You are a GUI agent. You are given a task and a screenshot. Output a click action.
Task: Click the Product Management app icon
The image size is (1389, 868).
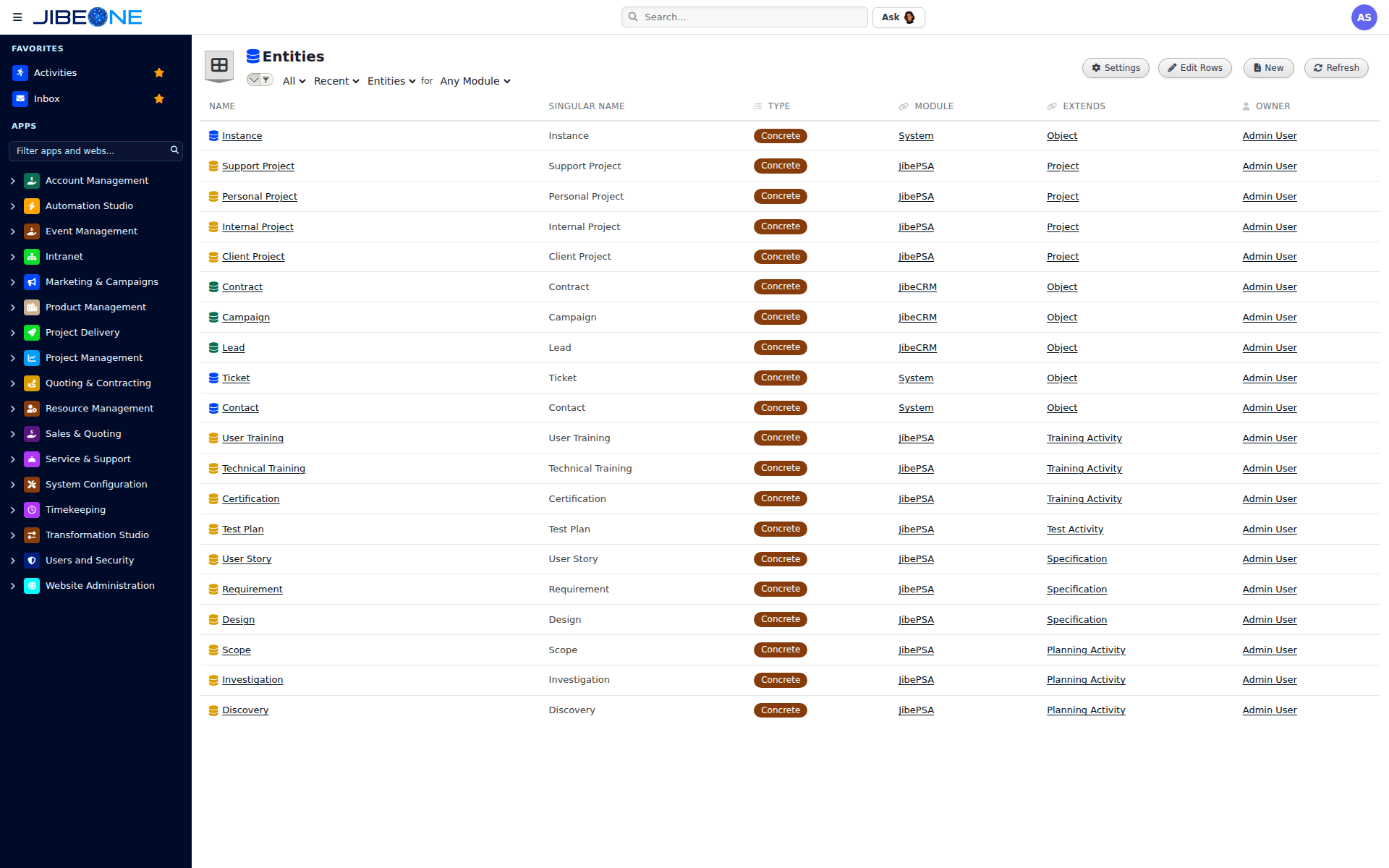coord(32,307)
